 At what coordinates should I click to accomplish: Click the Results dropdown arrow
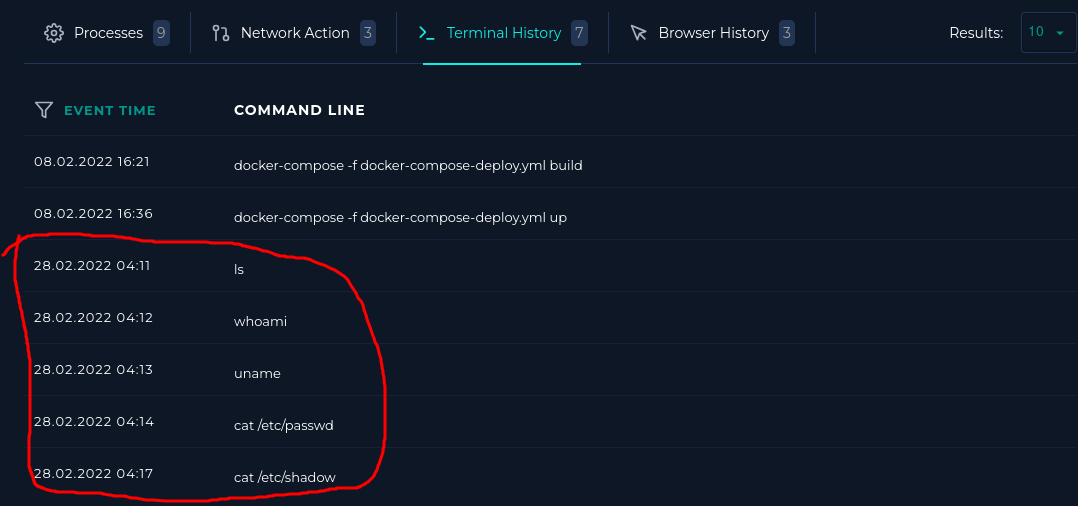[1059, 33]
